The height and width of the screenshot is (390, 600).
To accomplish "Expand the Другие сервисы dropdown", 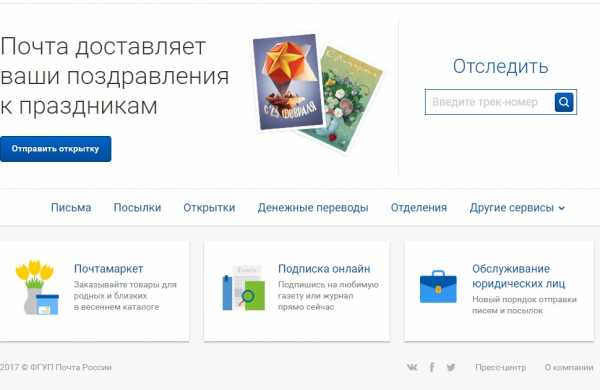I will (x=517, y=207).
